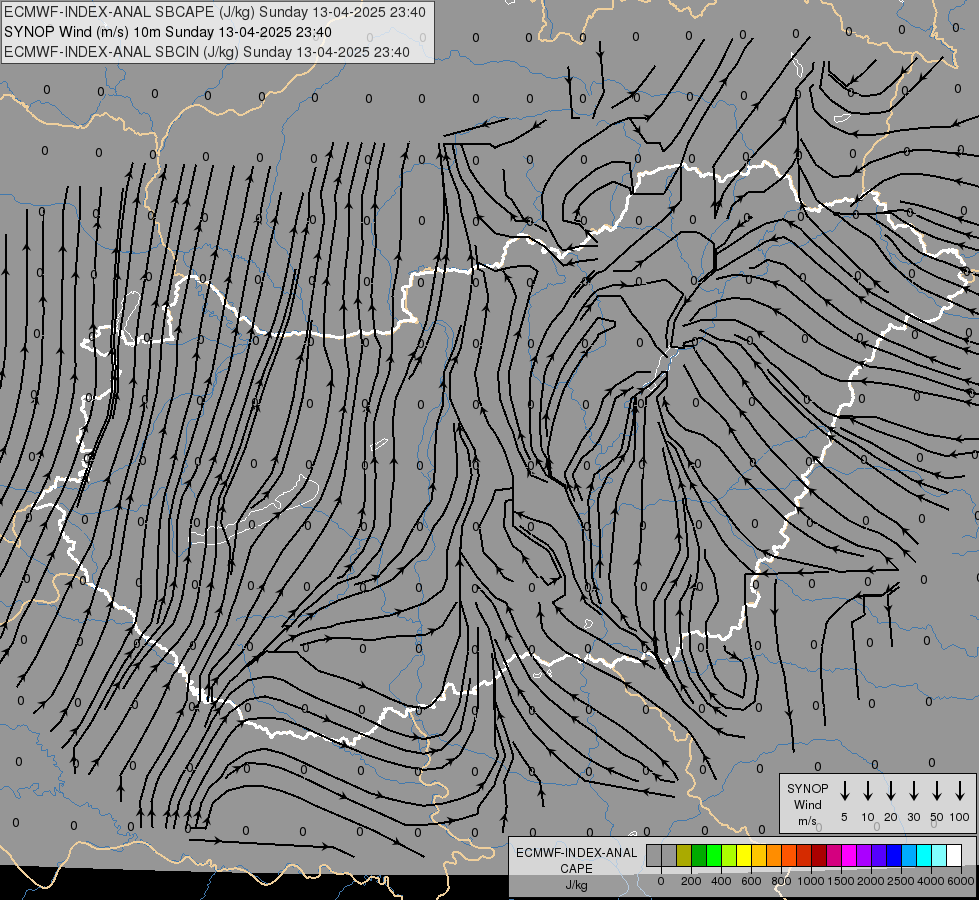Select the dark maroon CAPE swatch after 1000

coord(820,855)
